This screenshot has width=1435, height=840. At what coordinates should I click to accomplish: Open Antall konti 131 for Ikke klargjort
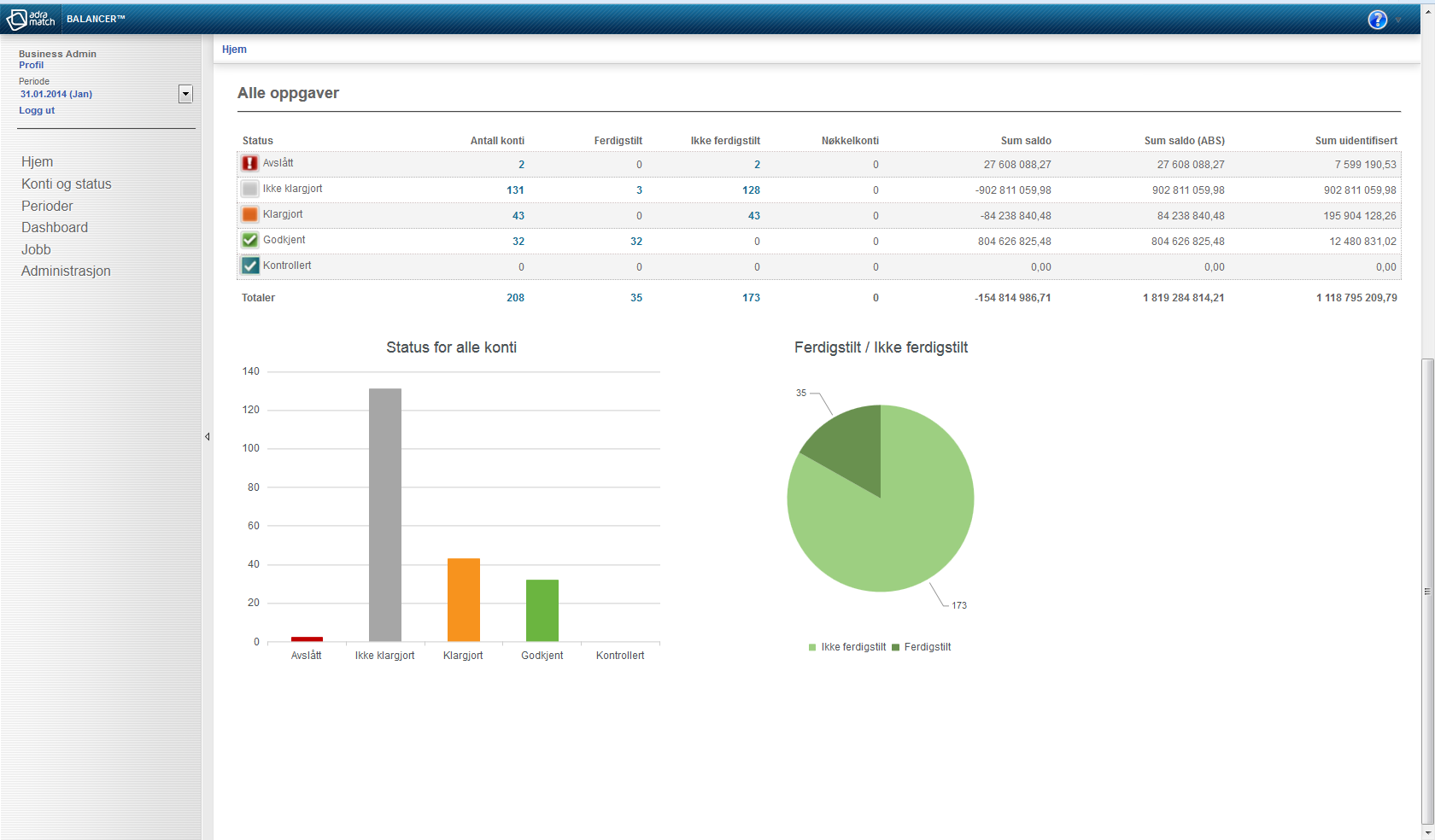(x=515, y=190)
